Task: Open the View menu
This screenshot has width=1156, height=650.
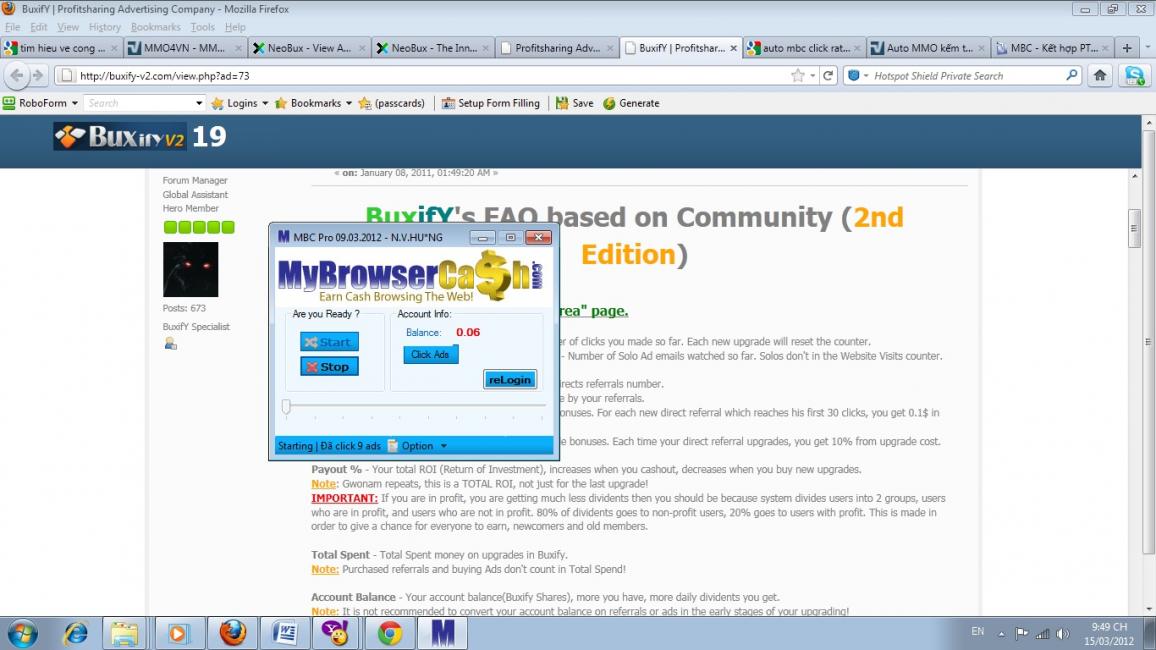Action: point(68,27)
